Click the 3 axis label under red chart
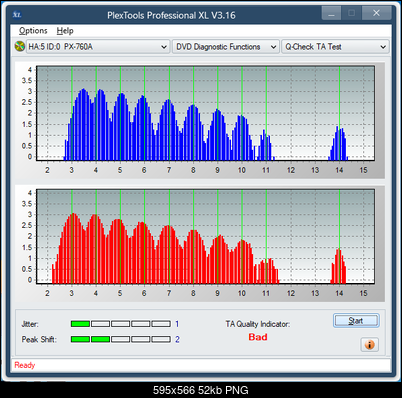 tap(71, 293)
